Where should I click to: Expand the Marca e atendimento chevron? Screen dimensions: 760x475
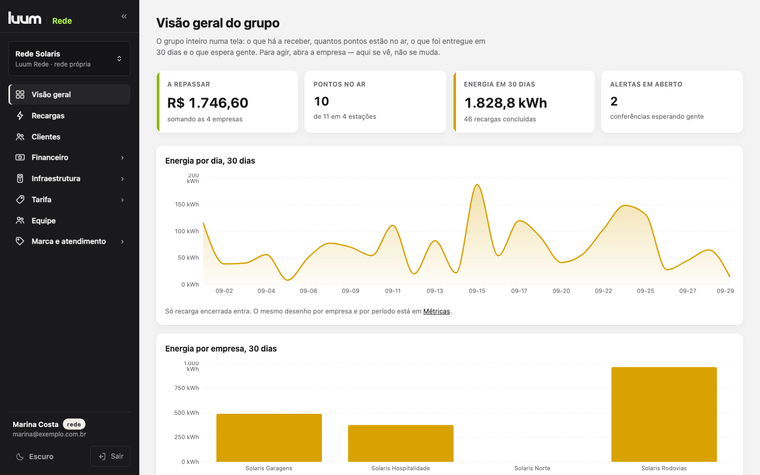(122, 241)
